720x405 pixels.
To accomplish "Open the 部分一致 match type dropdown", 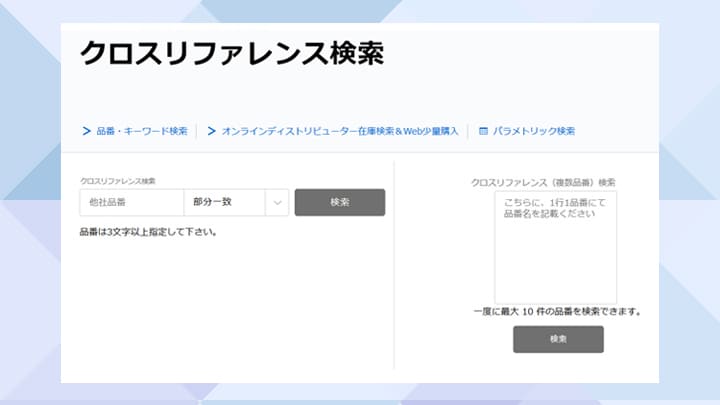I will coord(236,202).
